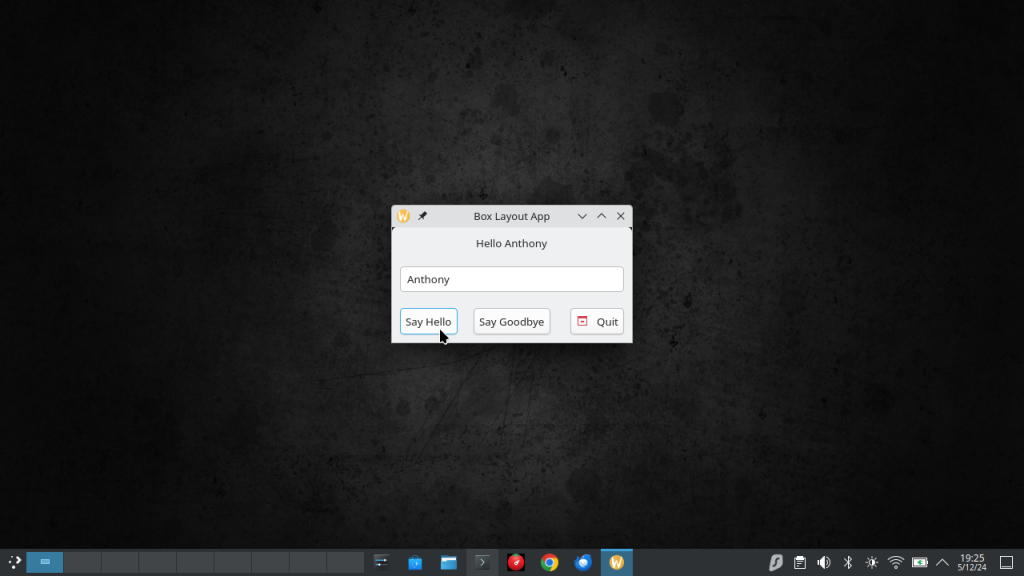This screenshot has width=1024, height=576.
Task: Launch Google Chrome from the taskbar
Action: (x=548, y=562)
